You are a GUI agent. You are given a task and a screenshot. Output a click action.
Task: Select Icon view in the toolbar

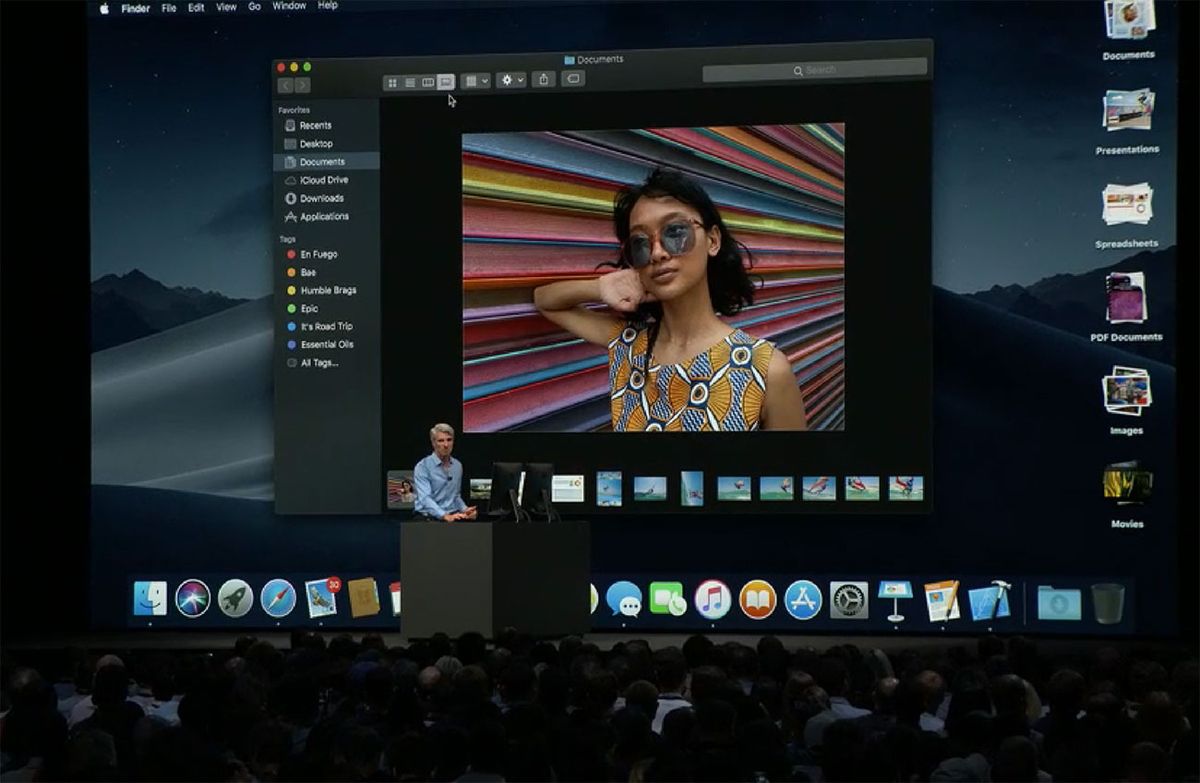[393, 80]
